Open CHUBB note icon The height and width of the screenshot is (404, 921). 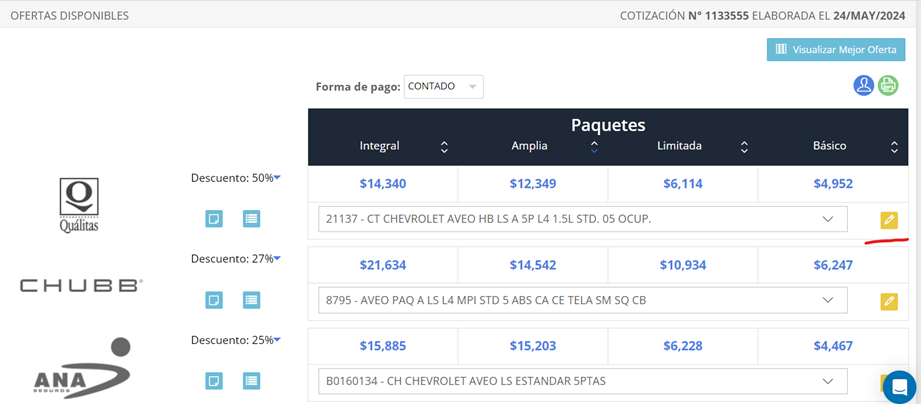click(x=214, y=300)
